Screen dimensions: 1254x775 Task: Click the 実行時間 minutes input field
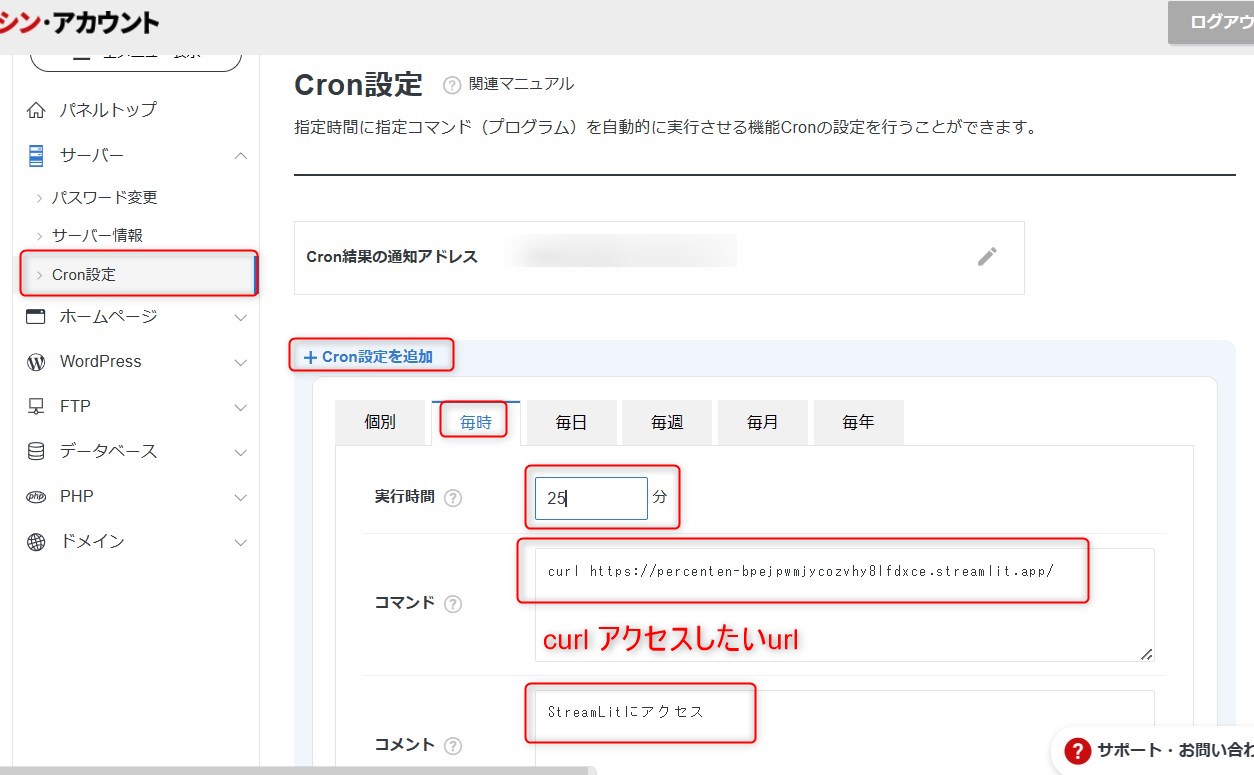click(590, 498)
